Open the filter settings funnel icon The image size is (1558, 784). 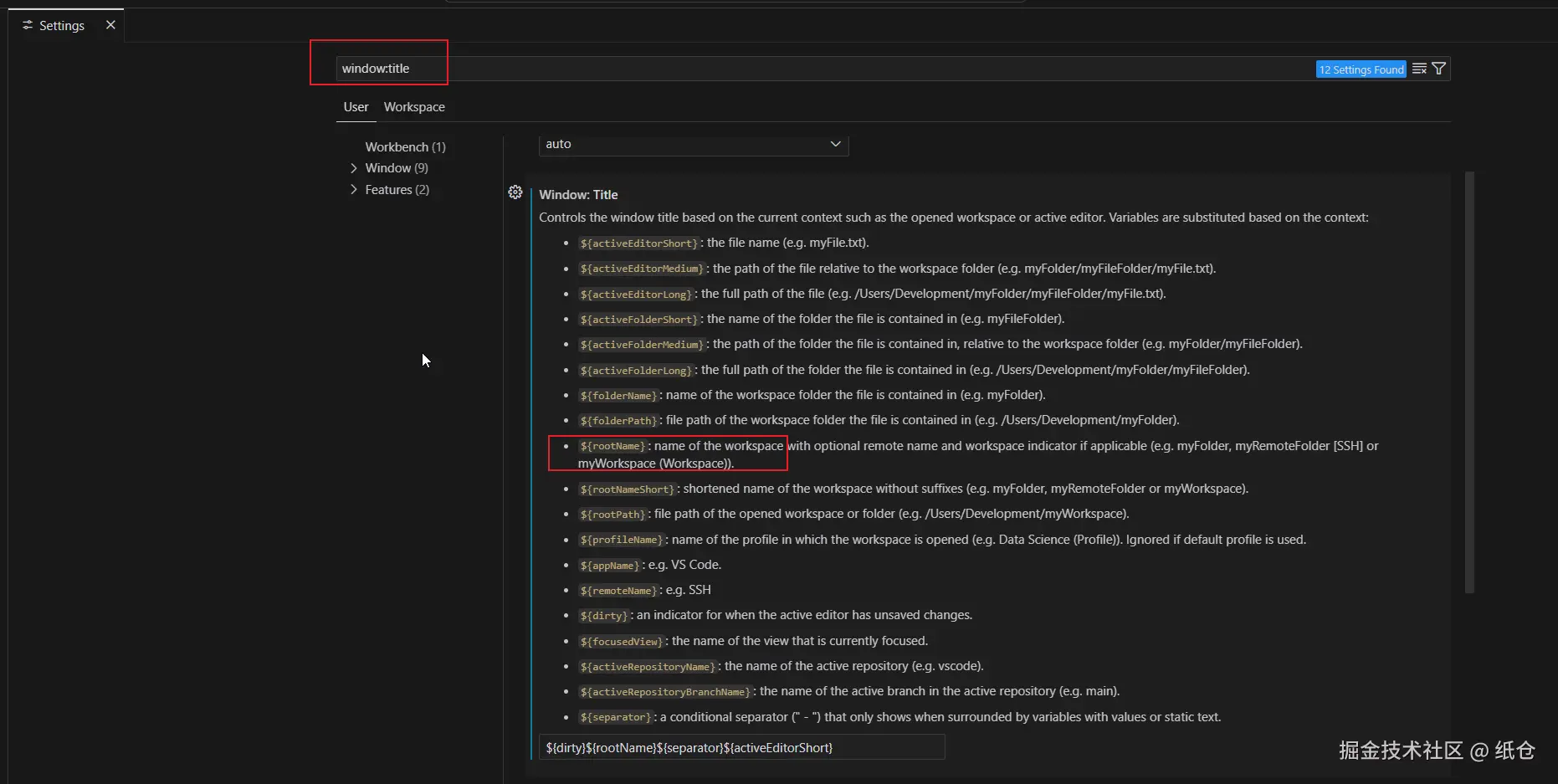pyautogui.click(x=1439, y=69)
